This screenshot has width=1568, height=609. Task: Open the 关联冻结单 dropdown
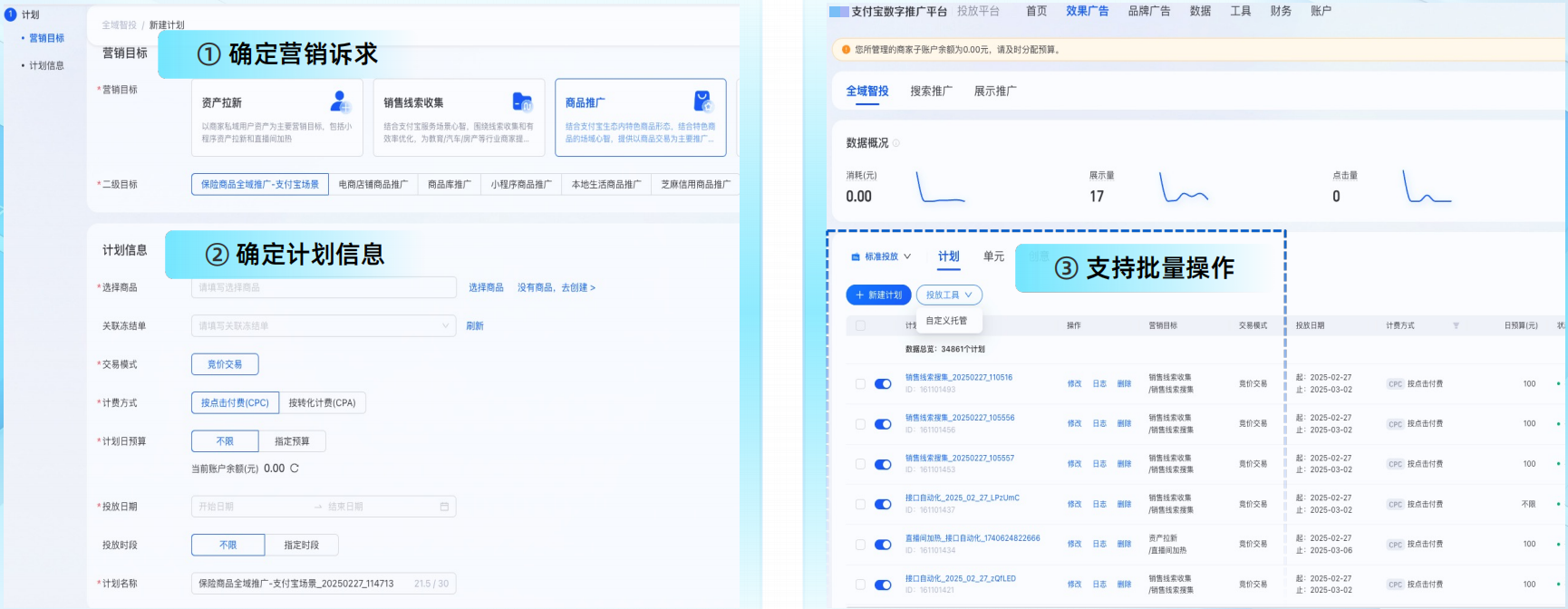click(324, 325)
